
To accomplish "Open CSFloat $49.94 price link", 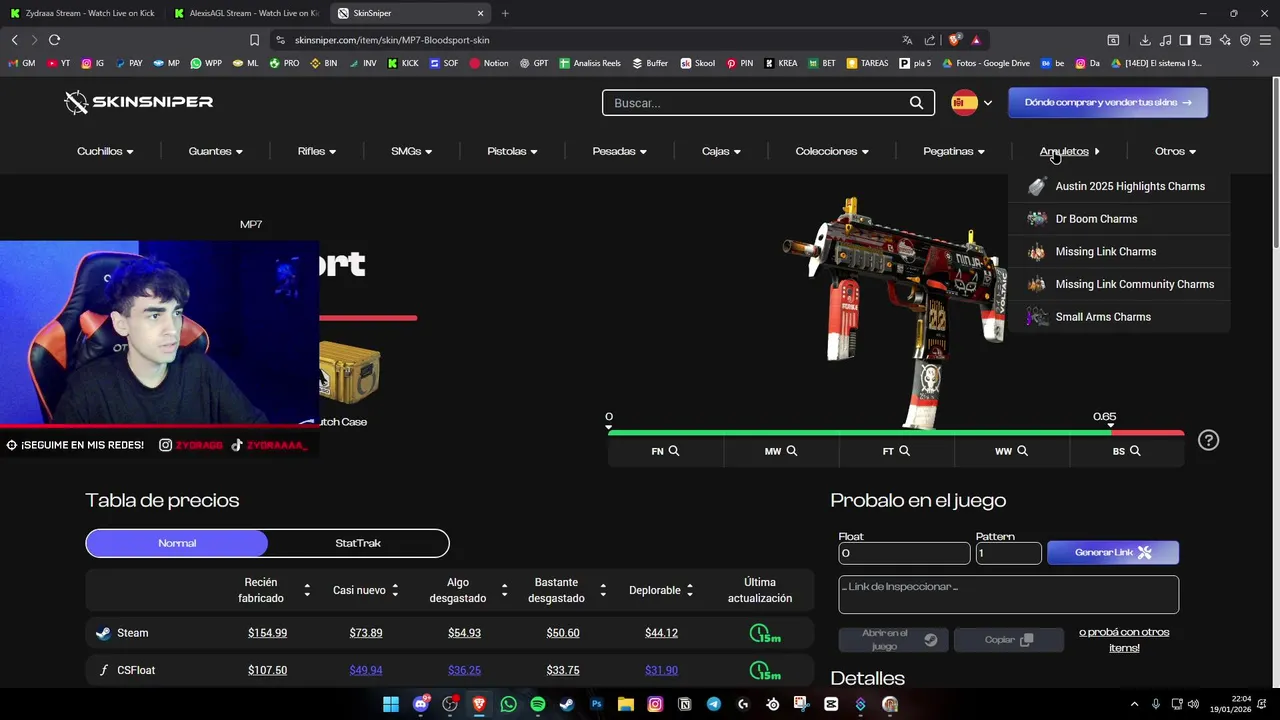I will pyautogui.click(x=366, y=670).
